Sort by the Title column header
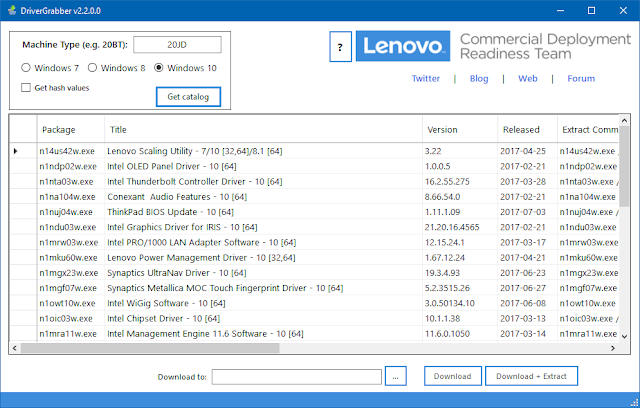The image size is (640, 408). pyautogui.click(x=263, y=129)
